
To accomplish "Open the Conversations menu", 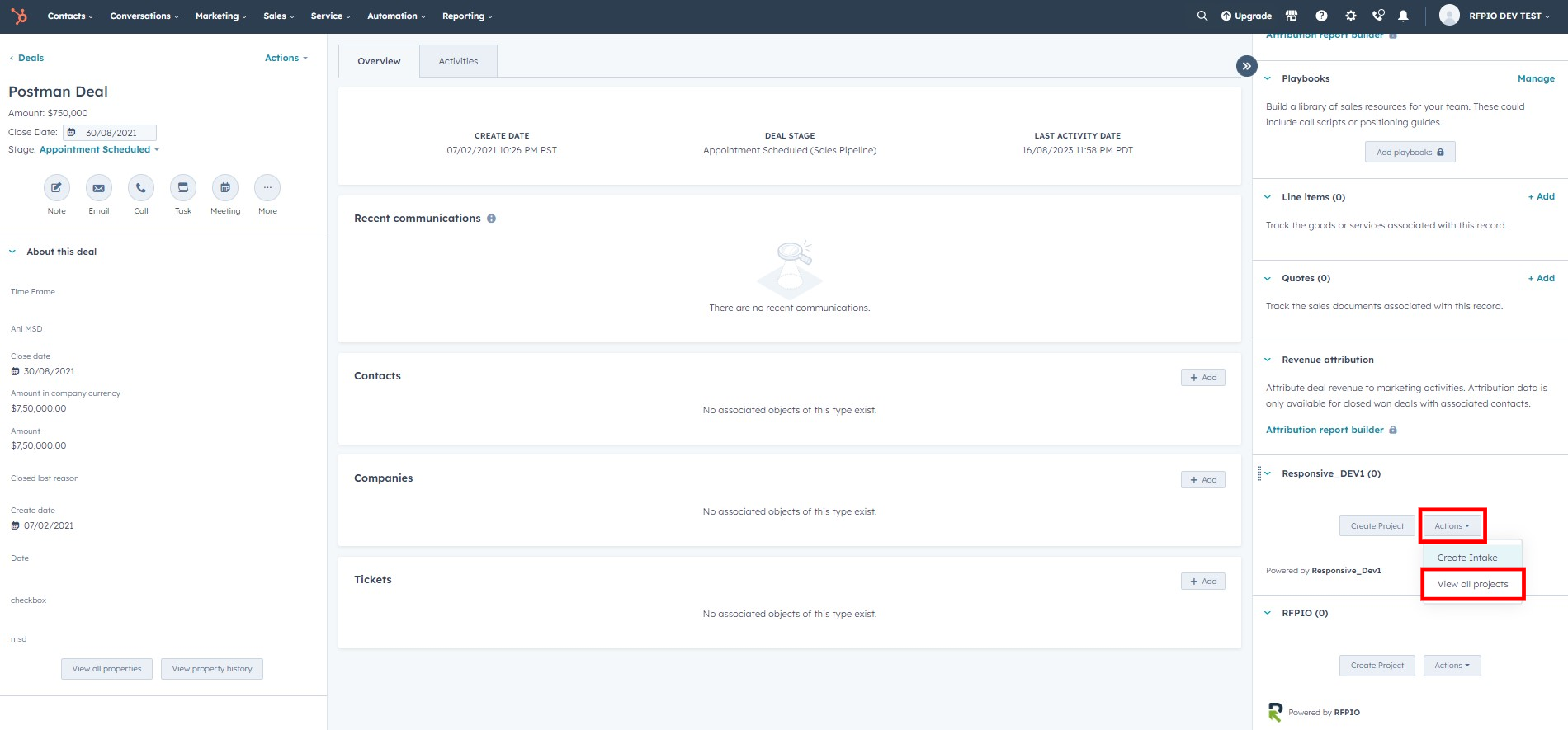I will click(x=144, y=16).
